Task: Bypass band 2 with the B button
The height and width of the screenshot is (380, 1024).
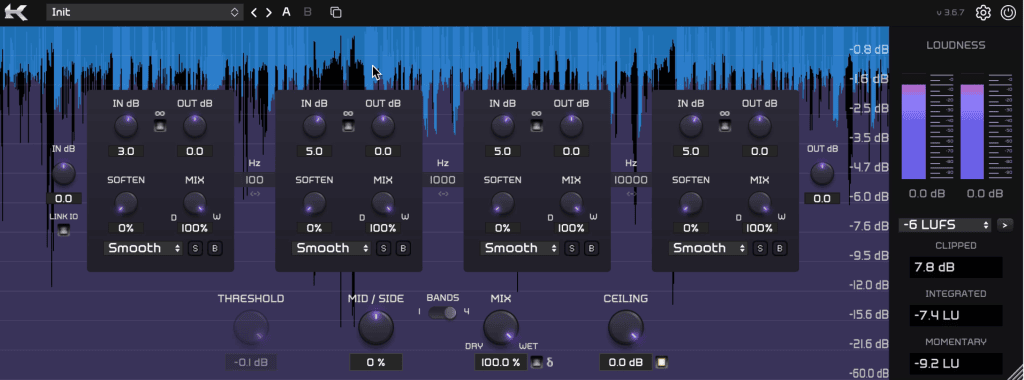Action: [x=403, y=248]
